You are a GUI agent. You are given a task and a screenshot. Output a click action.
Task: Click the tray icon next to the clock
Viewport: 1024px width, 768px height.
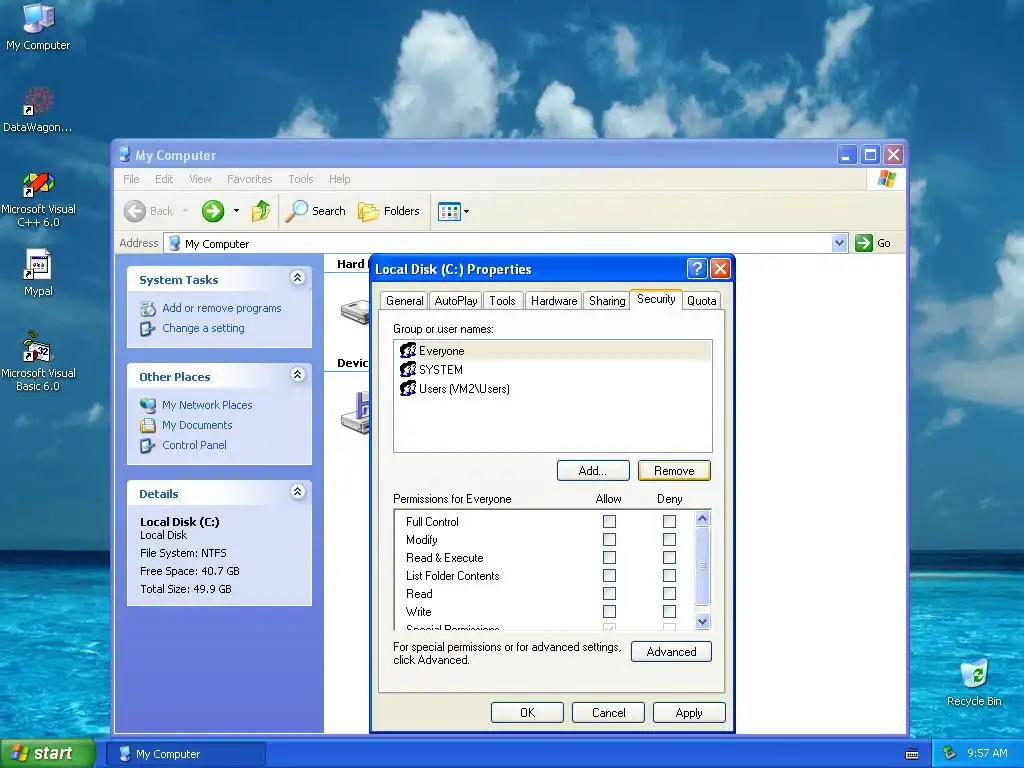950,753
